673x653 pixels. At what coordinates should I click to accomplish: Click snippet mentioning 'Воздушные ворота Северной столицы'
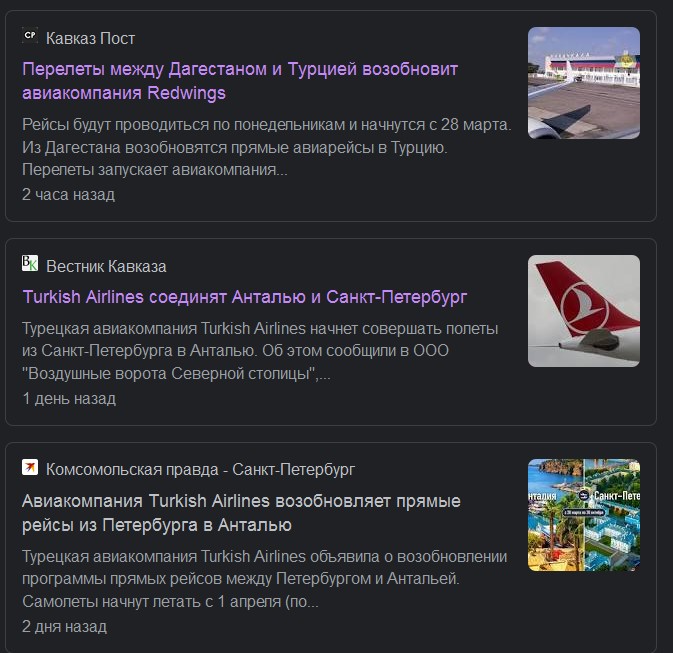pyautogui.click(x=260, y=352)
